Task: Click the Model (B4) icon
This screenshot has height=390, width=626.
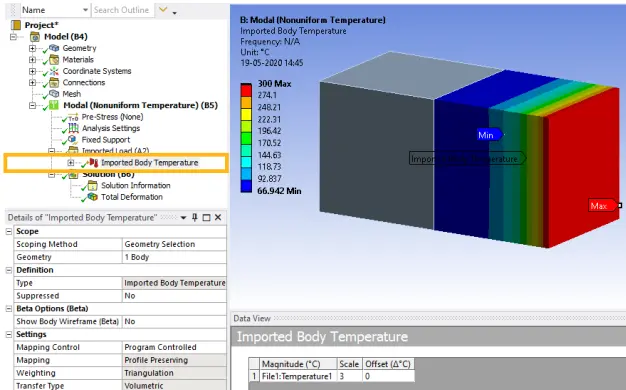Action: 35,37
